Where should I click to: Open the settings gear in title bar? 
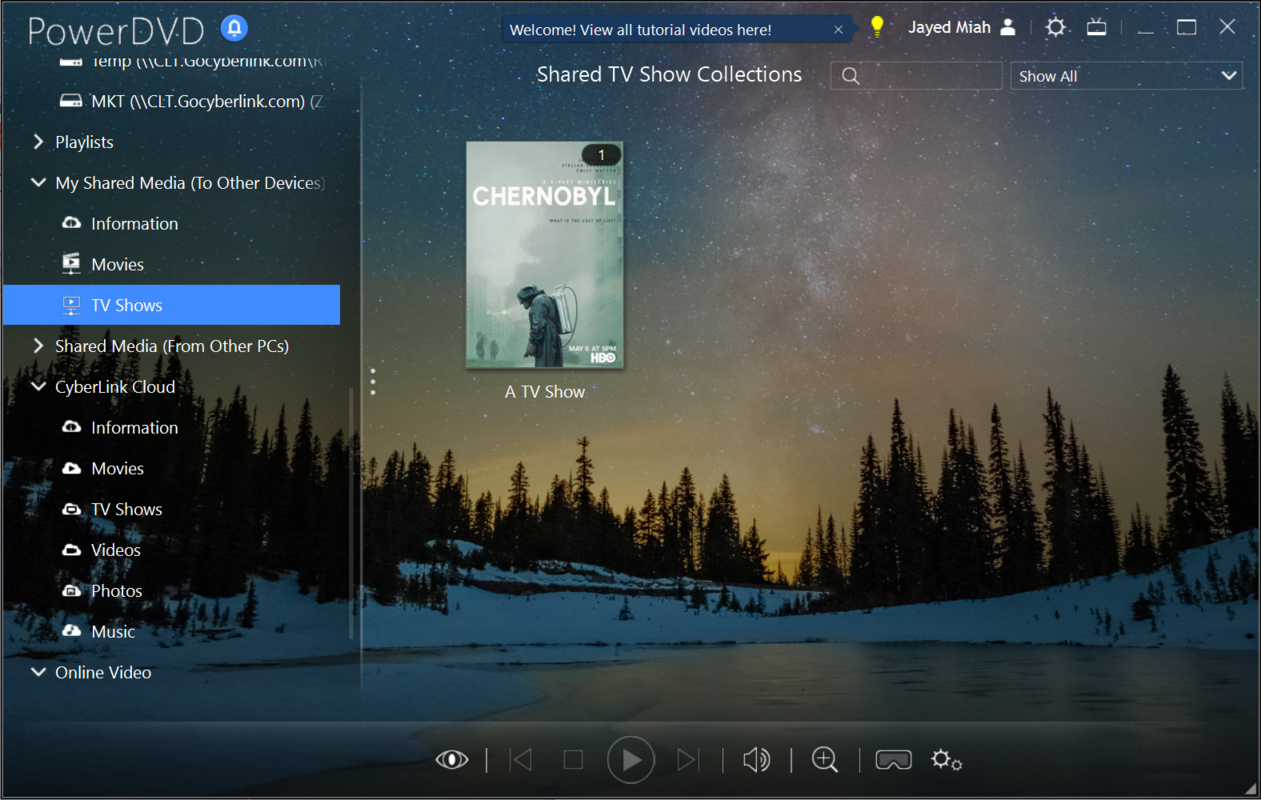click(x=1055, y=28)
